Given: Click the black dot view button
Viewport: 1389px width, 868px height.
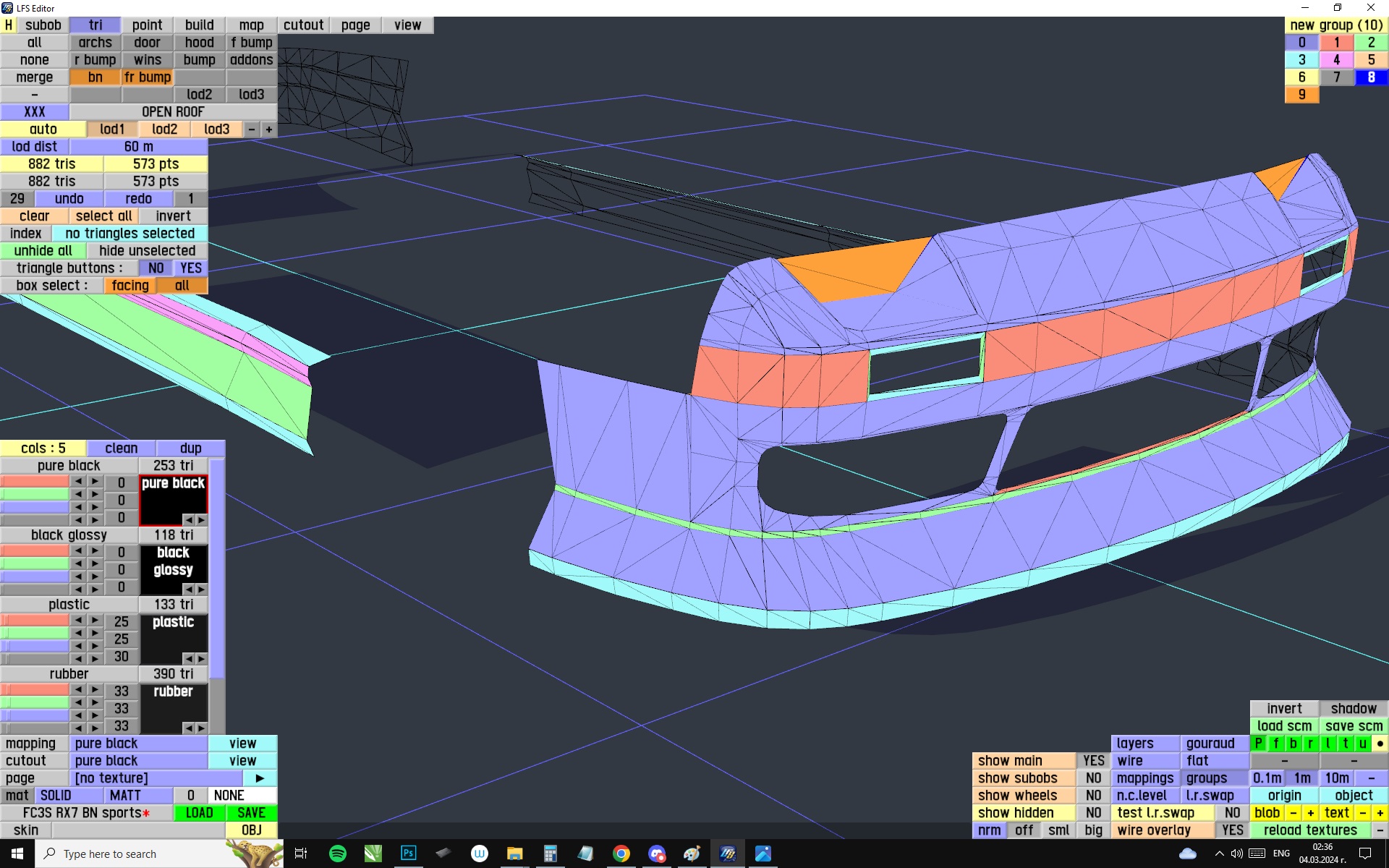Looking at the screenshot, I should [x=1380, y=744].
